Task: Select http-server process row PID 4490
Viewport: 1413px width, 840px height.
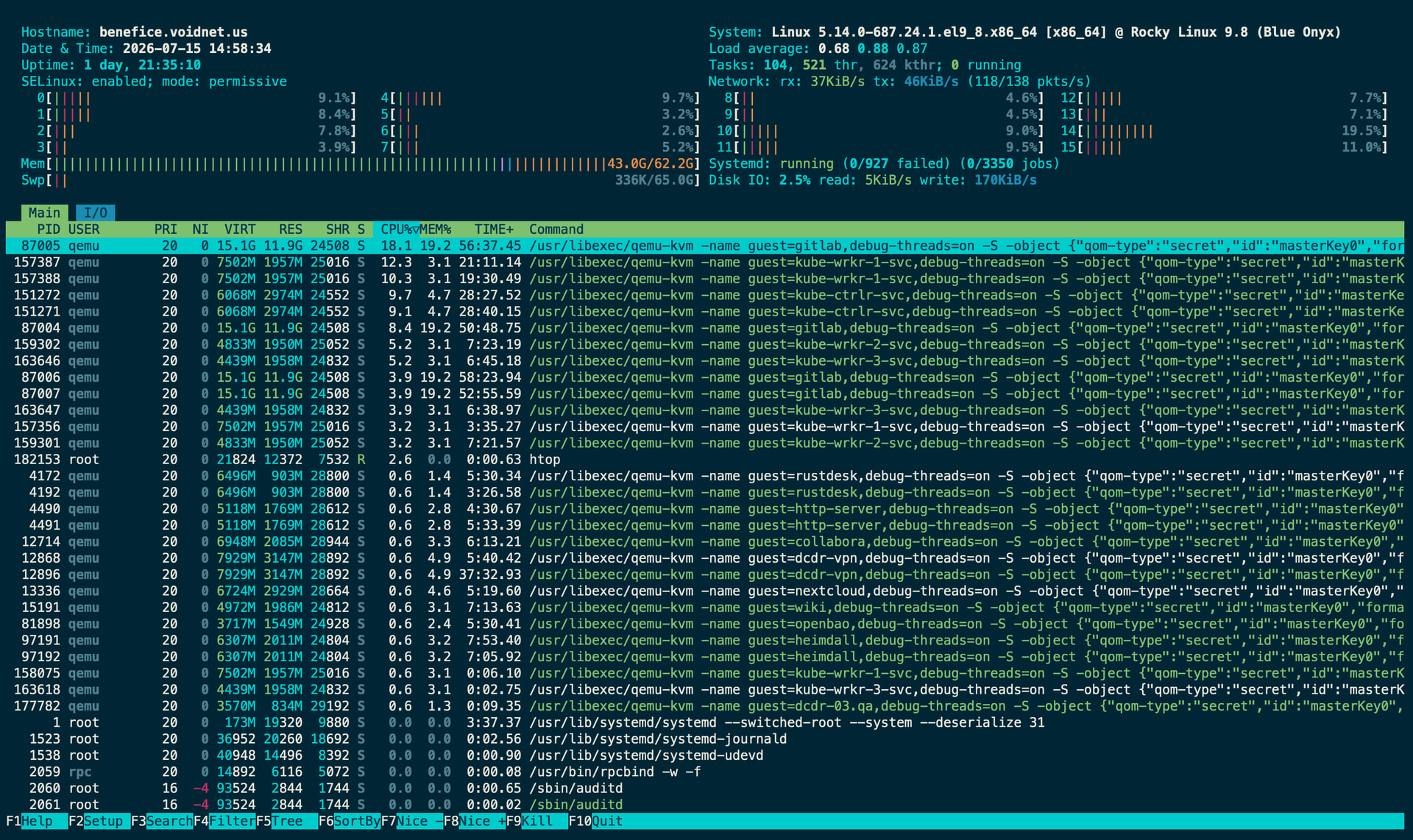Action: click(x=705, y=509)
